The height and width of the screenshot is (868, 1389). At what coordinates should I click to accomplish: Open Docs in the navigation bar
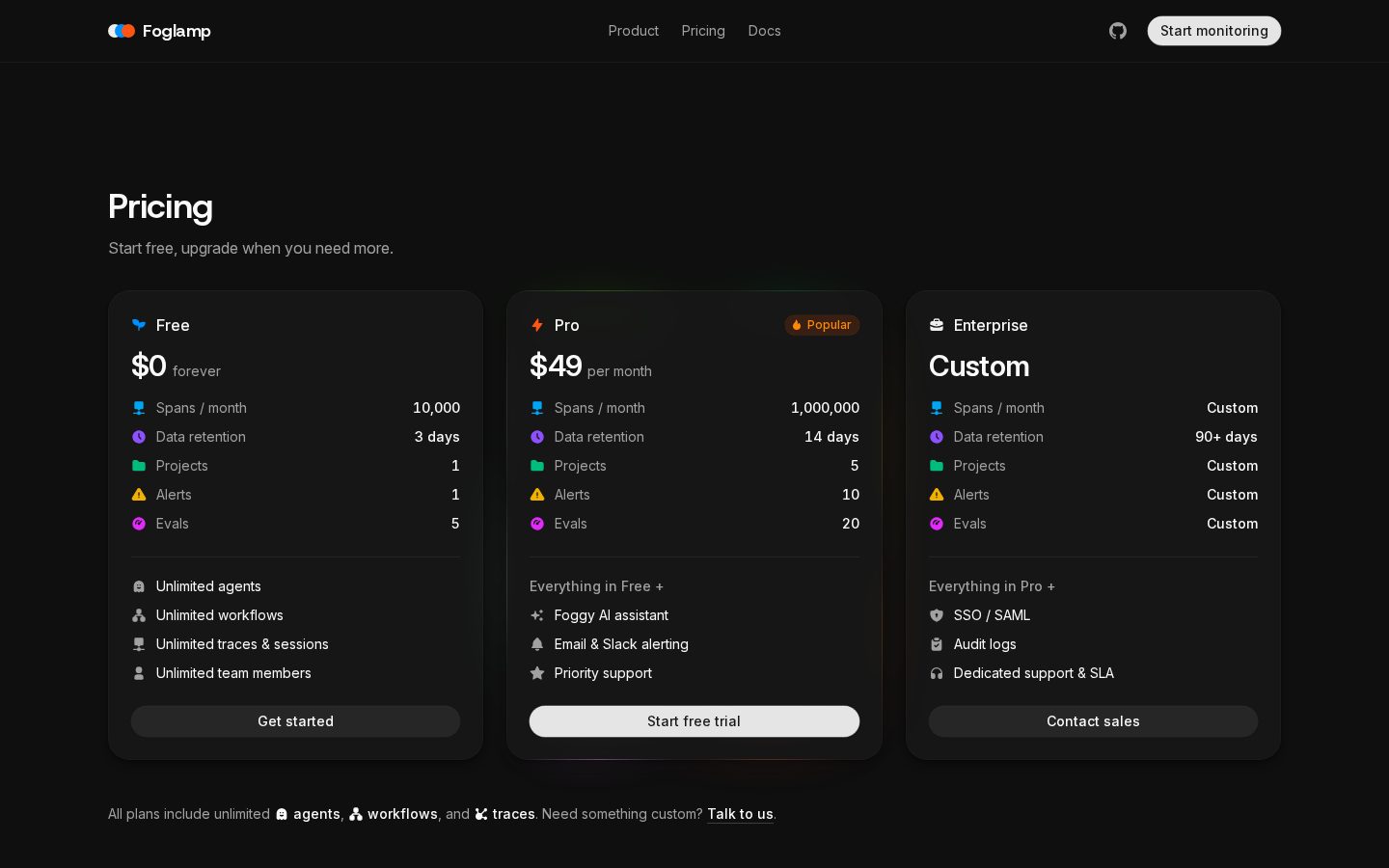[765, 31]
